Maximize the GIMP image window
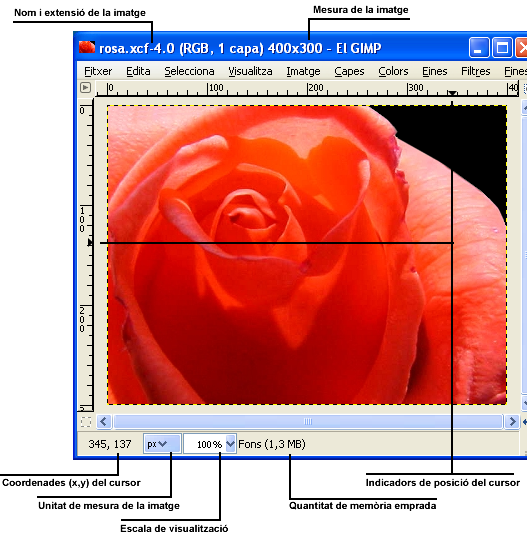The width and height of the screenshot is (527, 538). coord(502,48)
